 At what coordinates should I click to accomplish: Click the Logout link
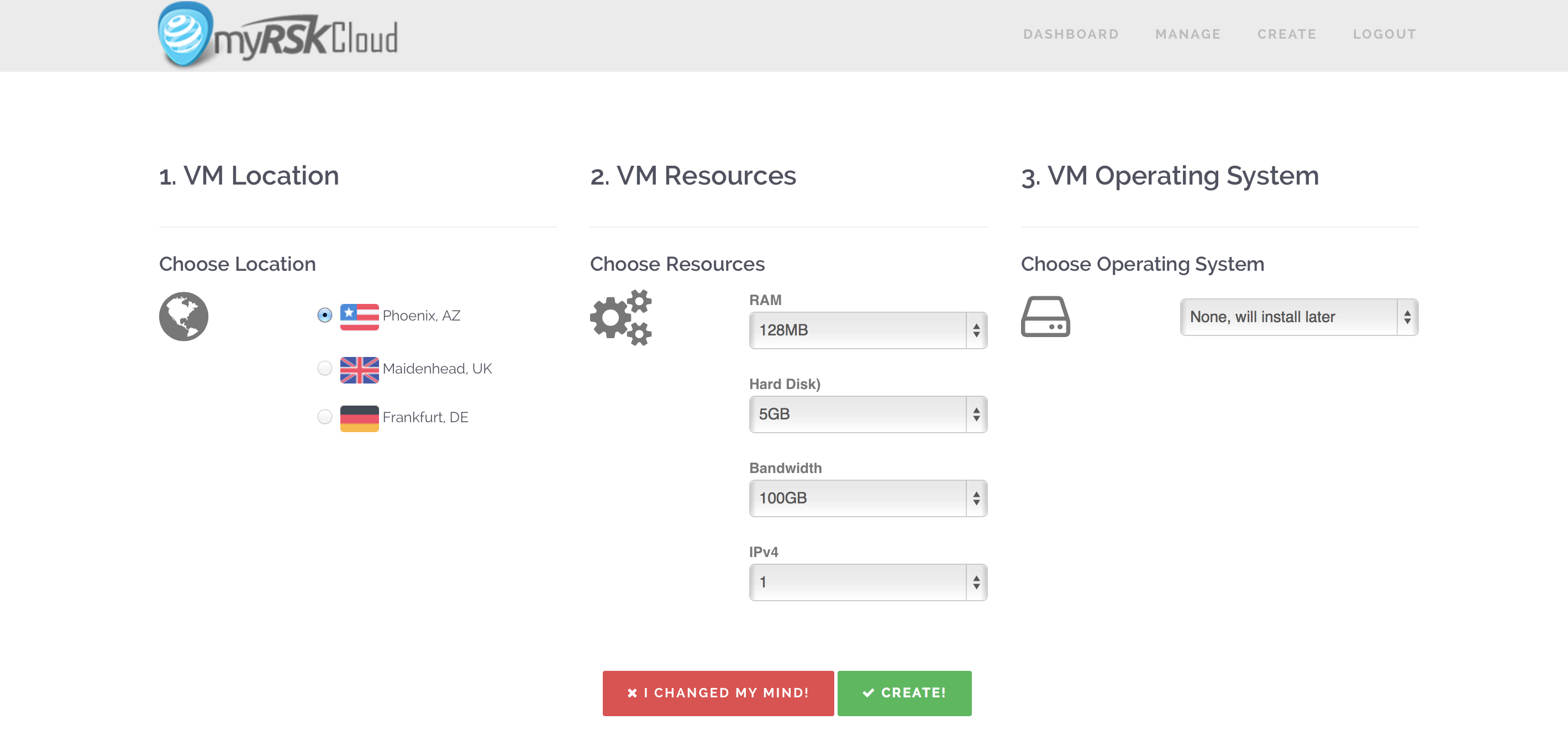coord(1384,34)
